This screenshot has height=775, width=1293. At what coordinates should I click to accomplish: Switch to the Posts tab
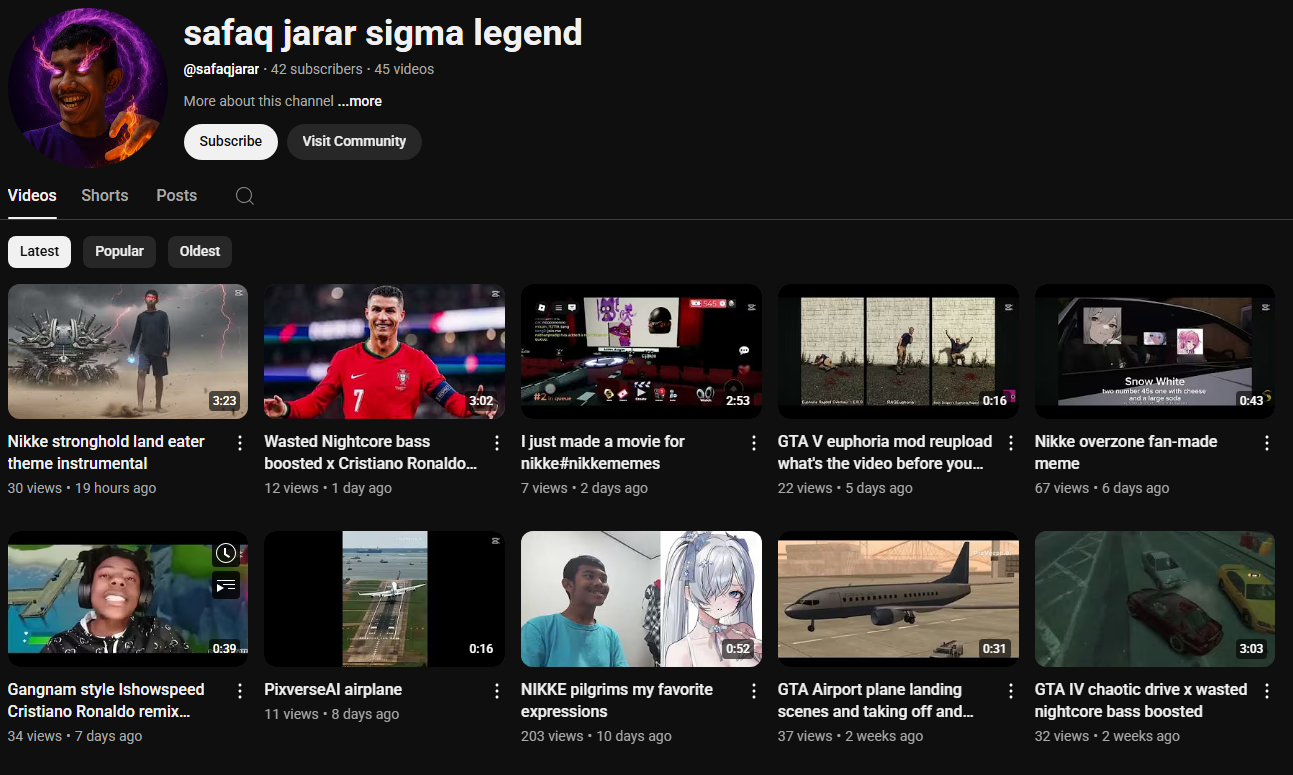[177, 196]
